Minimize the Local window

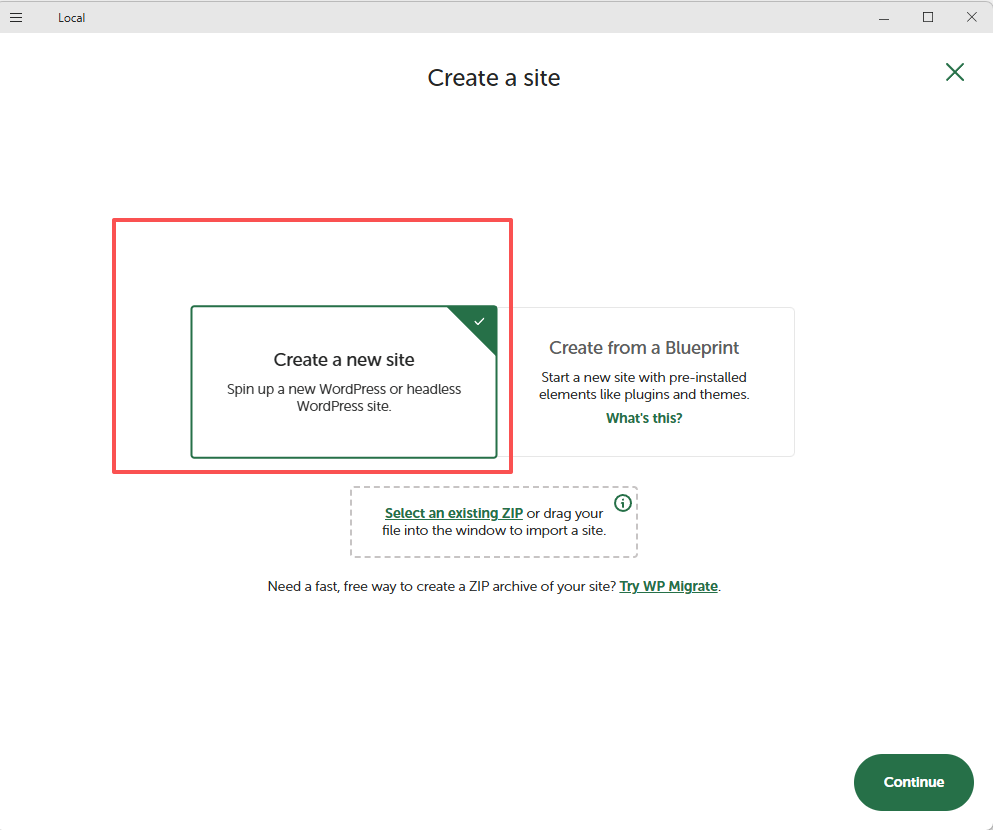884,17
